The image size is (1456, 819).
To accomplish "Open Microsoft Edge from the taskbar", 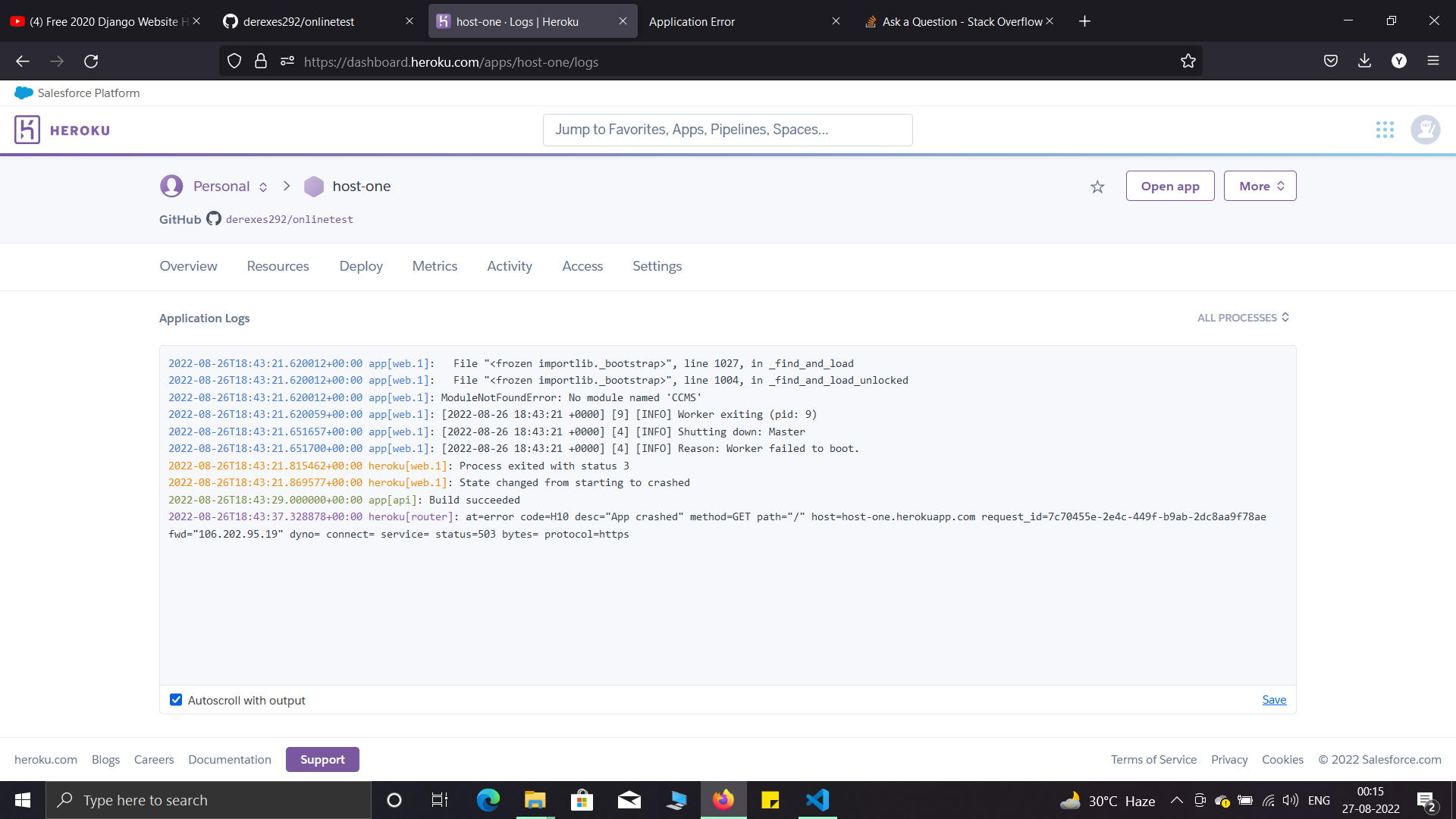I will [488, 800].
